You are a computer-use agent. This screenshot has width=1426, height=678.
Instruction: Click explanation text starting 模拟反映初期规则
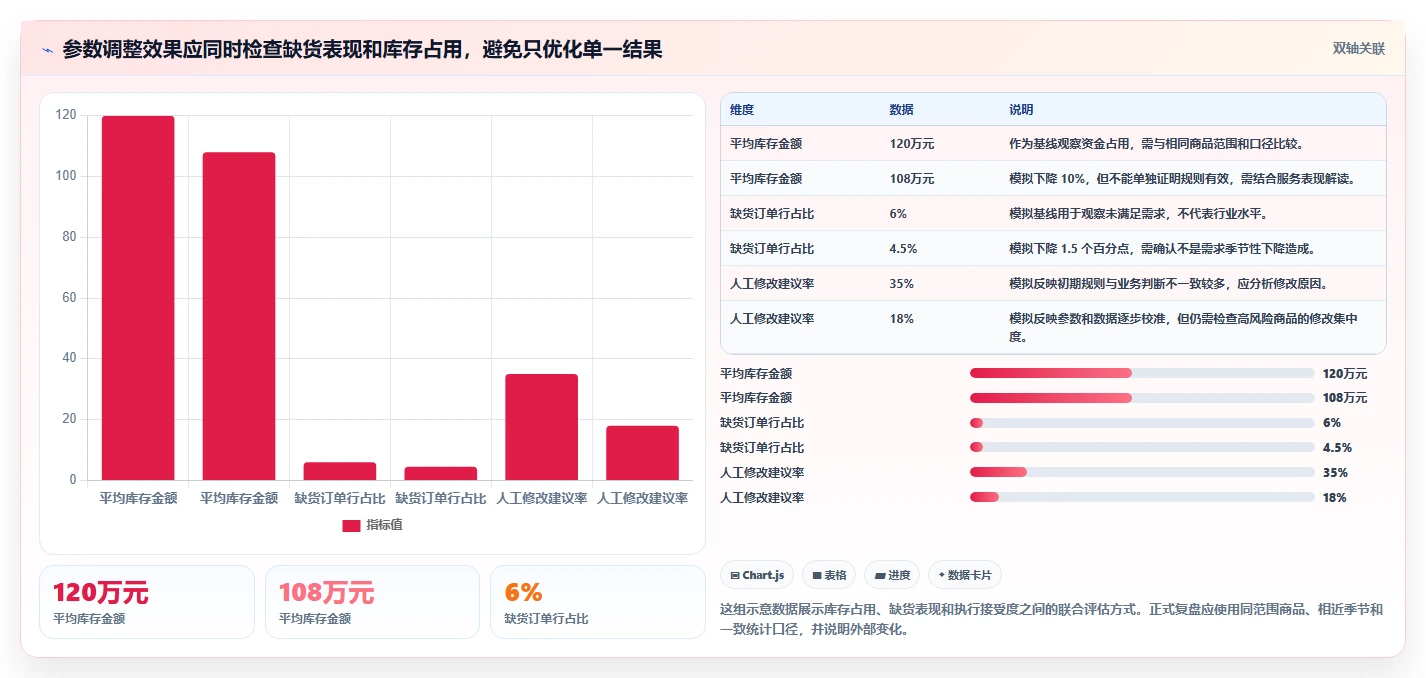point(1169,284)
